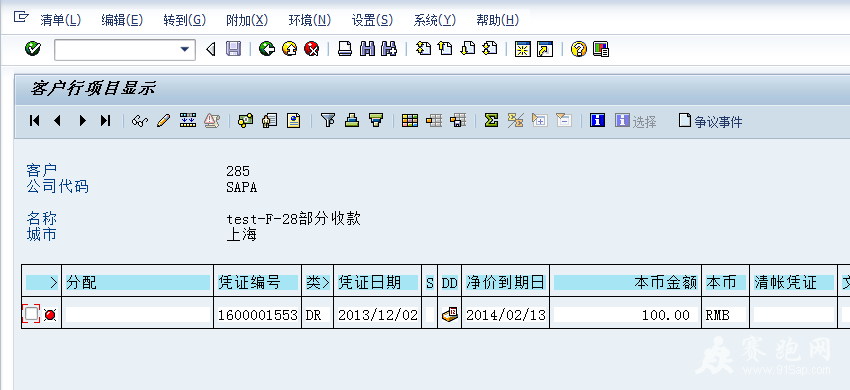Click the Set filter funnel icon
Image resolution: width=850 pixels, height=390 pixels.
327,120
